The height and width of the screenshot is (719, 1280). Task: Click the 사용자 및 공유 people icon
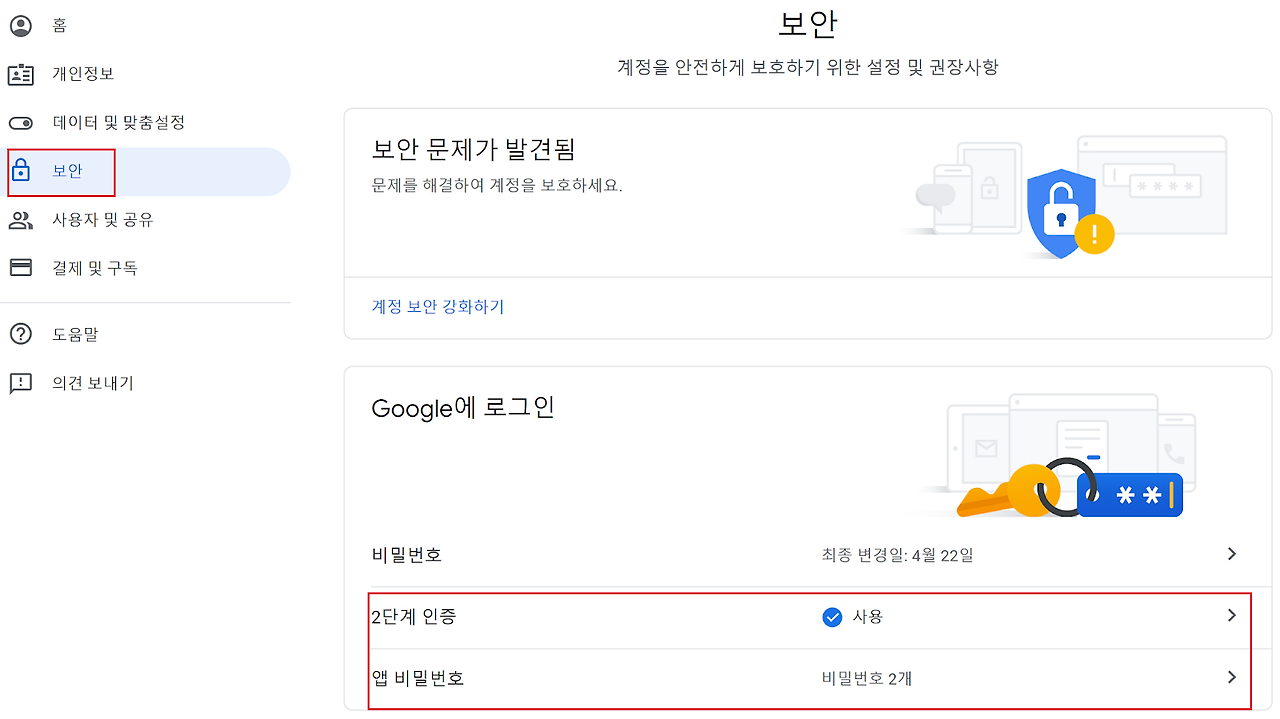(20, 220)
